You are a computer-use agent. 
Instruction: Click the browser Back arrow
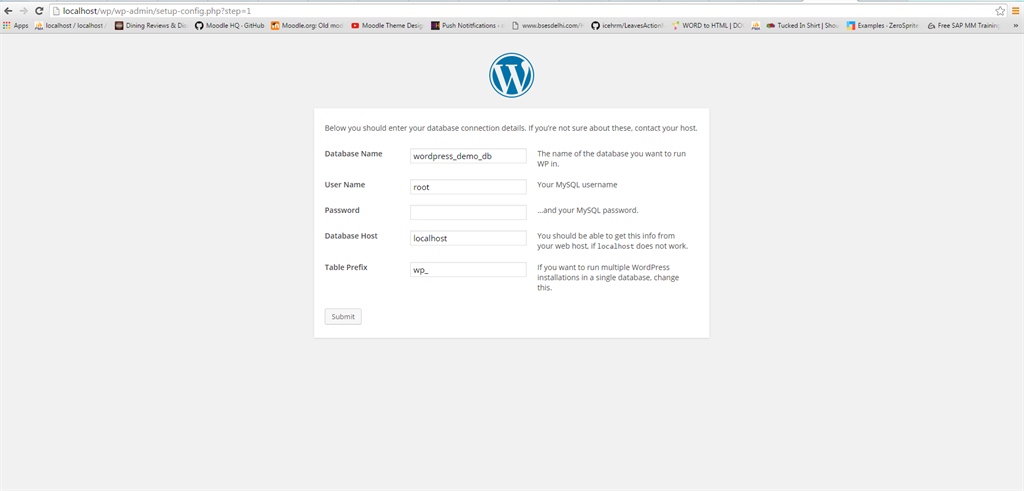click(8, 11)
